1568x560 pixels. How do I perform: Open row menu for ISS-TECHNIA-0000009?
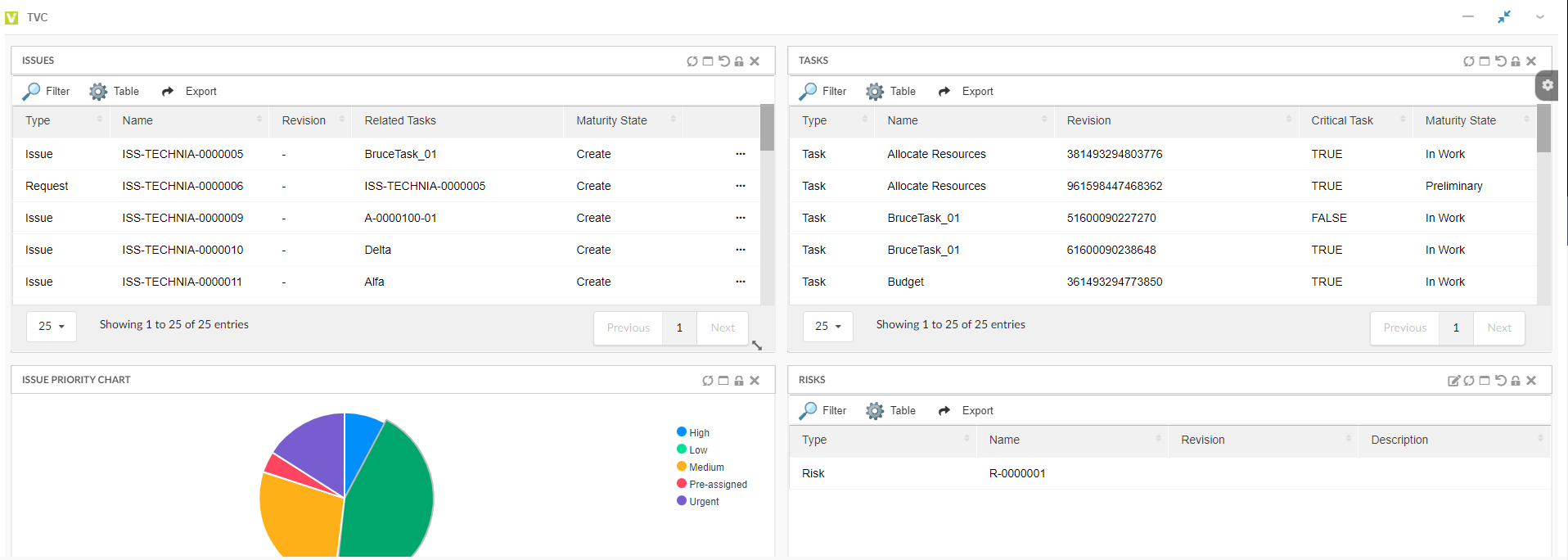coord(741,218)
